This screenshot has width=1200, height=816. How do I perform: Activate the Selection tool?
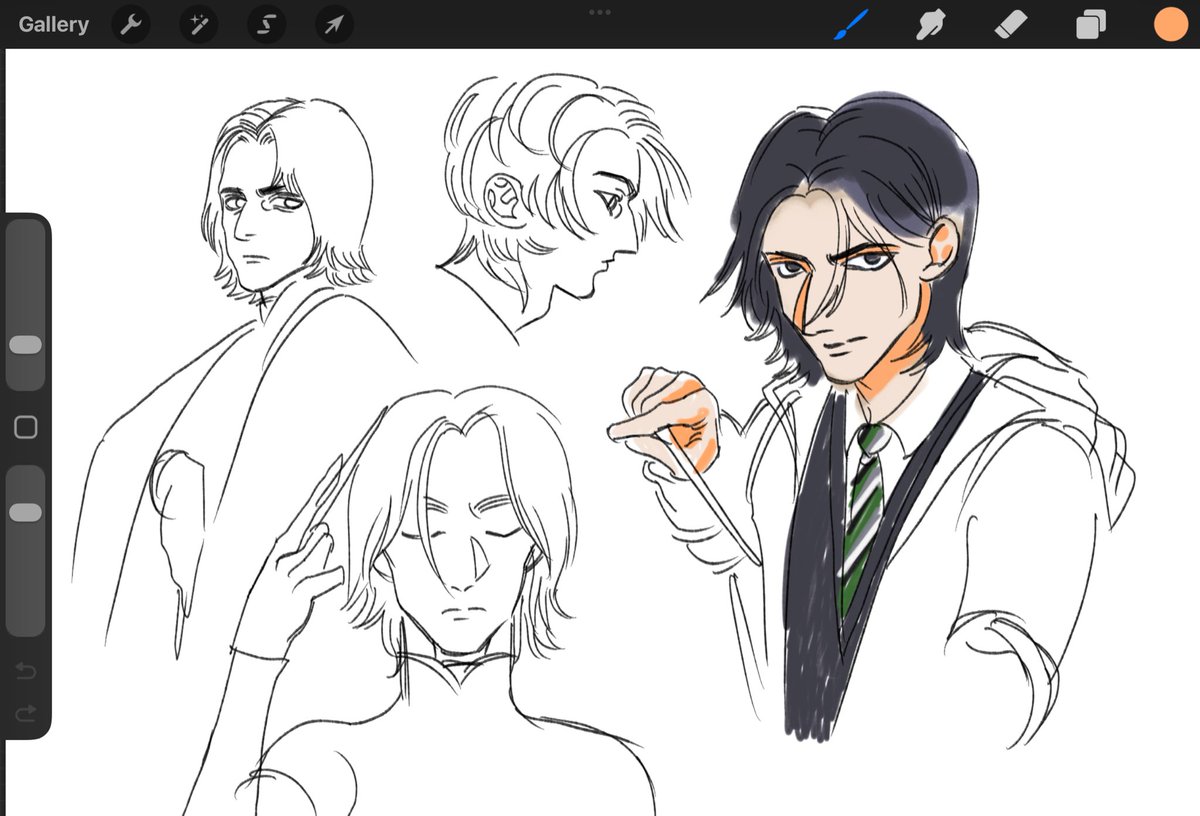click(265, 24)
